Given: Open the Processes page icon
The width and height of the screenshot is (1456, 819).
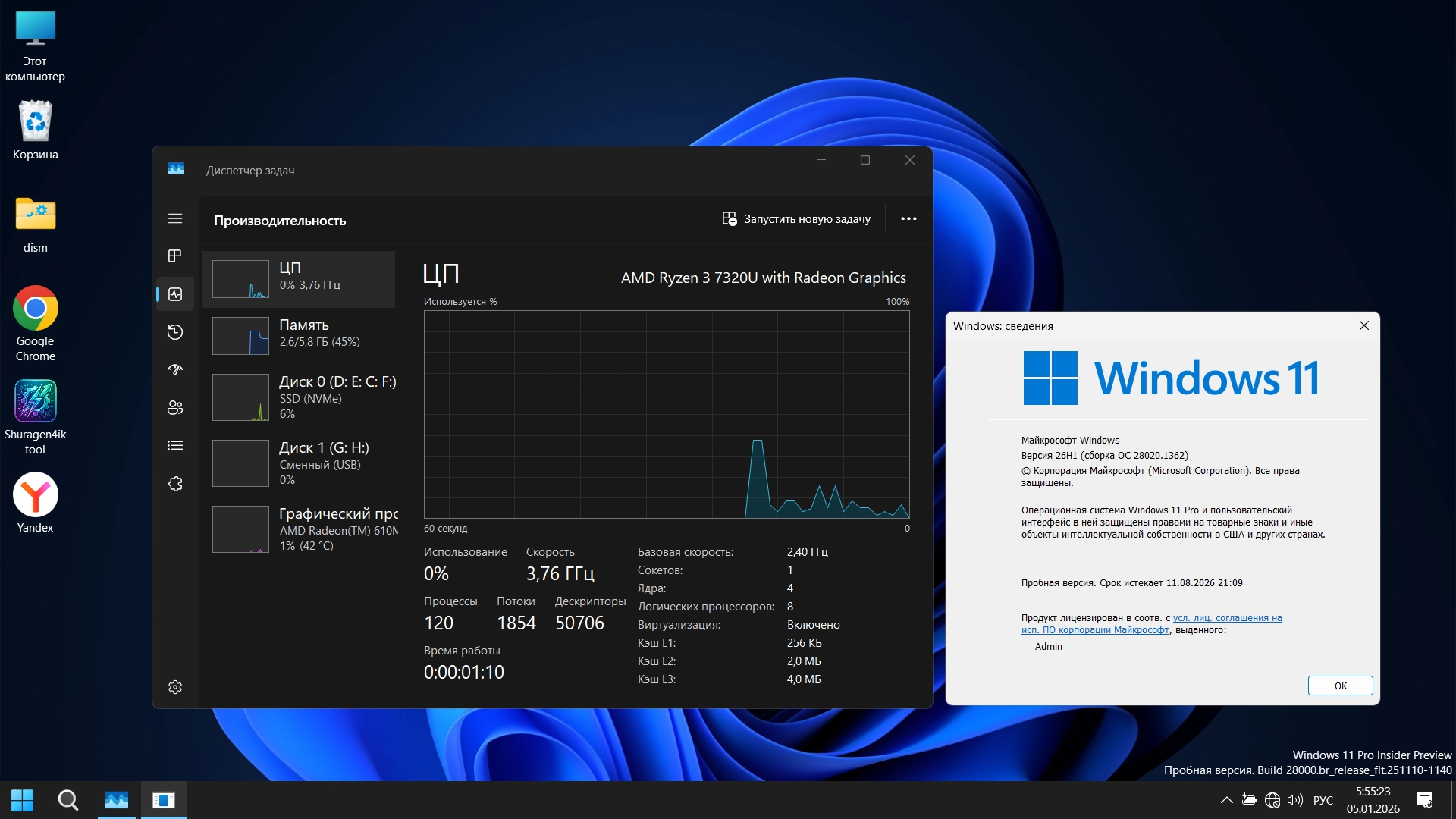Looking at the screenshot, I should (175, 256).
